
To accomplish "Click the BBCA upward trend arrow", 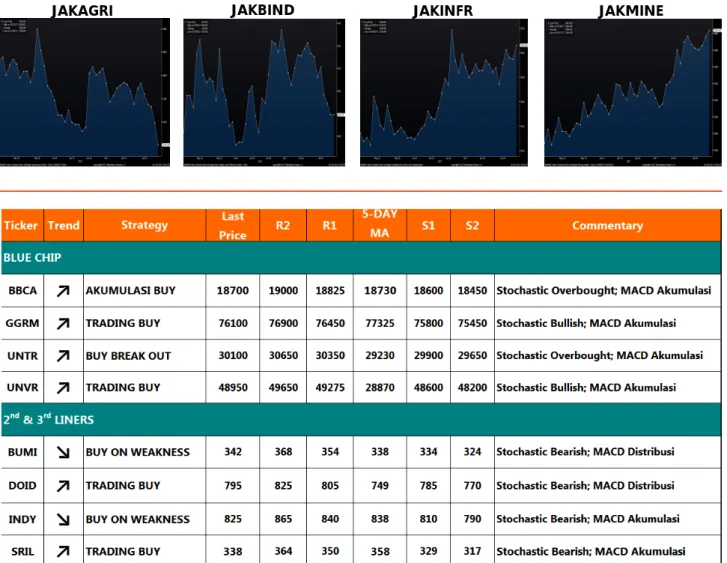I will (x=63, y=291).
